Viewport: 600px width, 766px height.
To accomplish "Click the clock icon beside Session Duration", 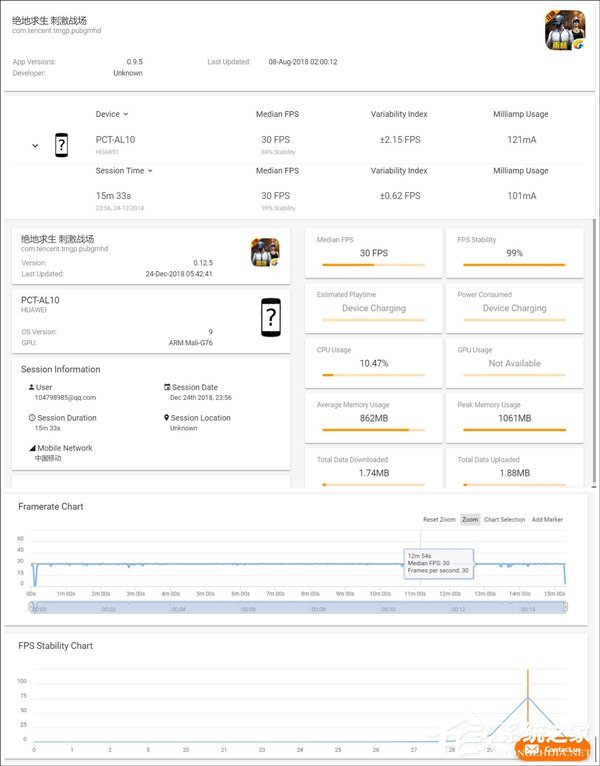I will pyautogui.click(x=32, y=418).
